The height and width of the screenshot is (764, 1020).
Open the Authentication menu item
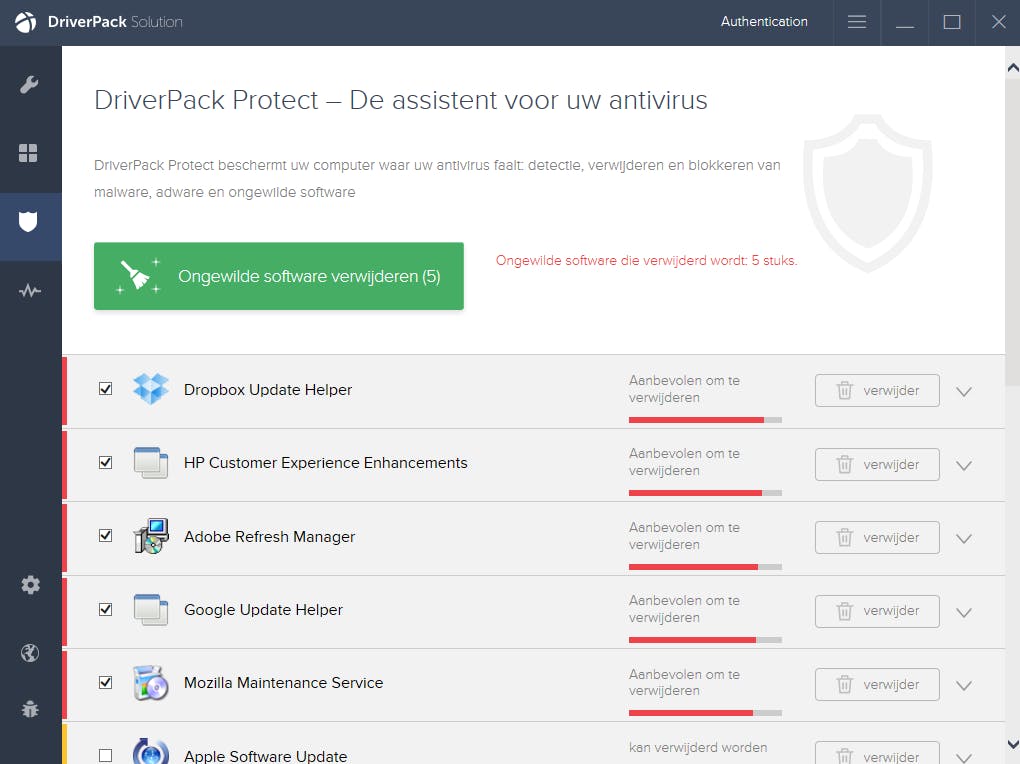click(764, 22)
